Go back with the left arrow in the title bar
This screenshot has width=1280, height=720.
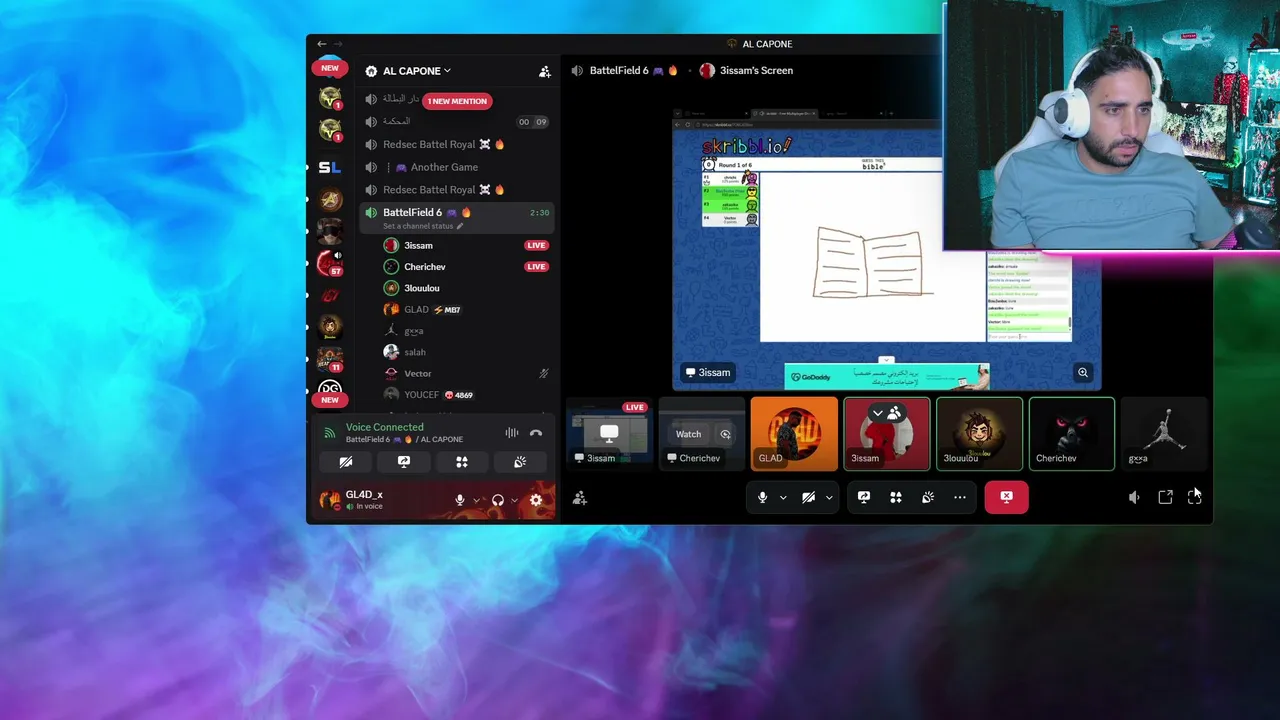click(x=321, y=44)
